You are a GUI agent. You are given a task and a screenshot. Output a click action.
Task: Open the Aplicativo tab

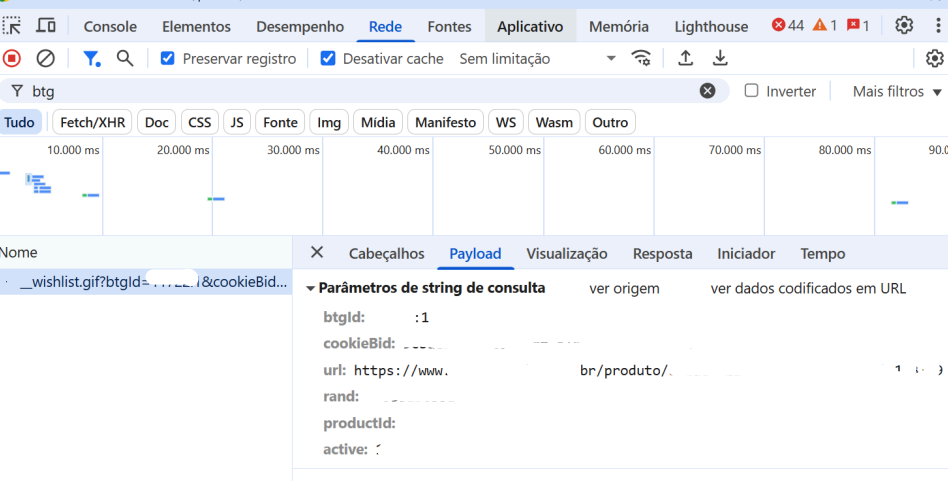(530, 27)
